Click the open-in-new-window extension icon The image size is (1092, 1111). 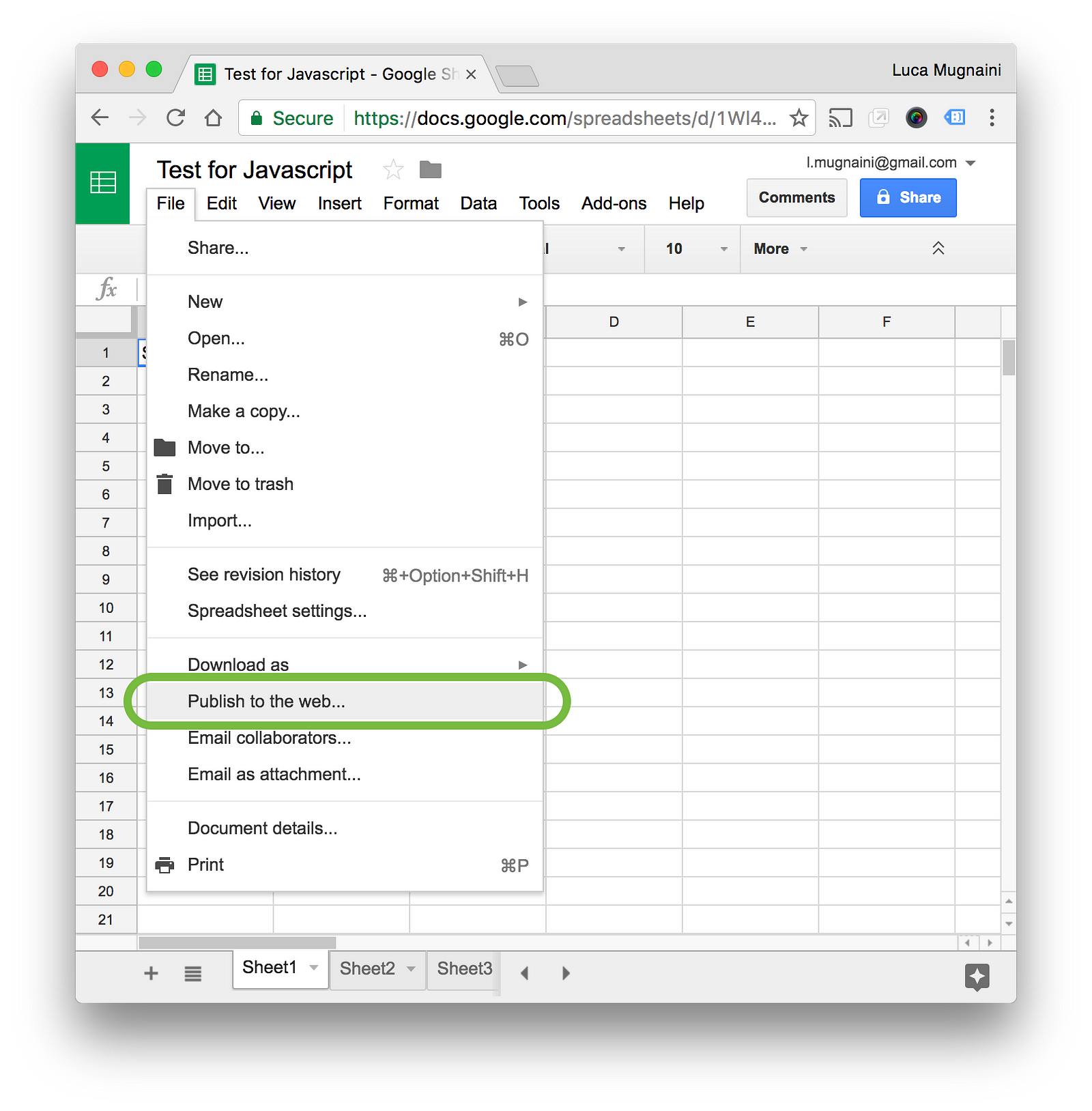(x=878, y=118)
